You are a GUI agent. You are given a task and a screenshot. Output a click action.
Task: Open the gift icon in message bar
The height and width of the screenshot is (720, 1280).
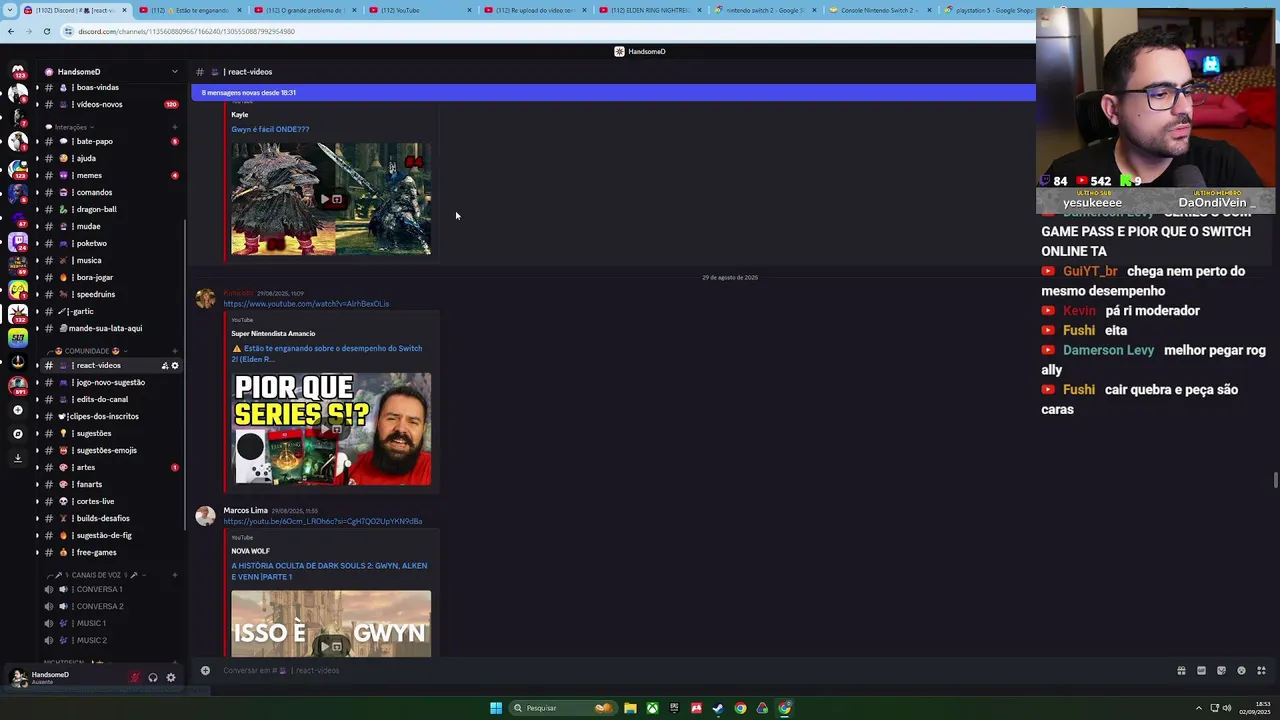[1181, 670]
